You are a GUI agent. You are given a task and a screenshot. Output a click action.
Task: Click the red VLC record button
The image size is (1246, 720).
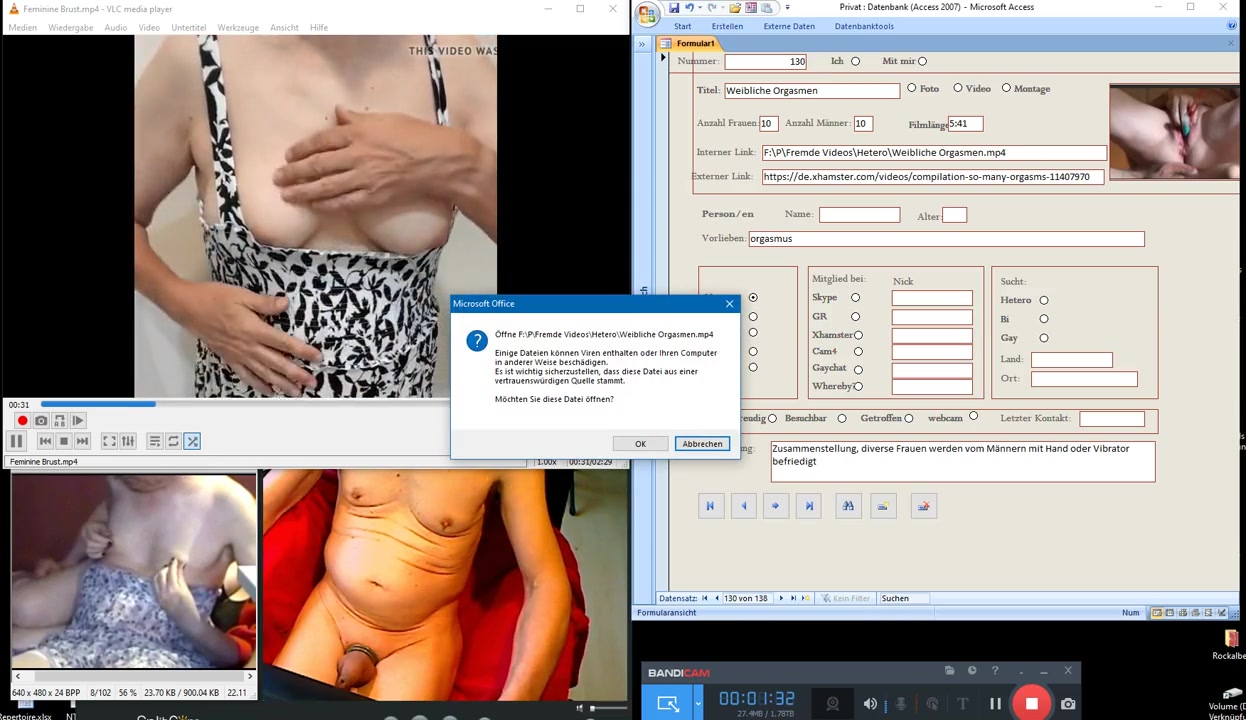[22, 421]
